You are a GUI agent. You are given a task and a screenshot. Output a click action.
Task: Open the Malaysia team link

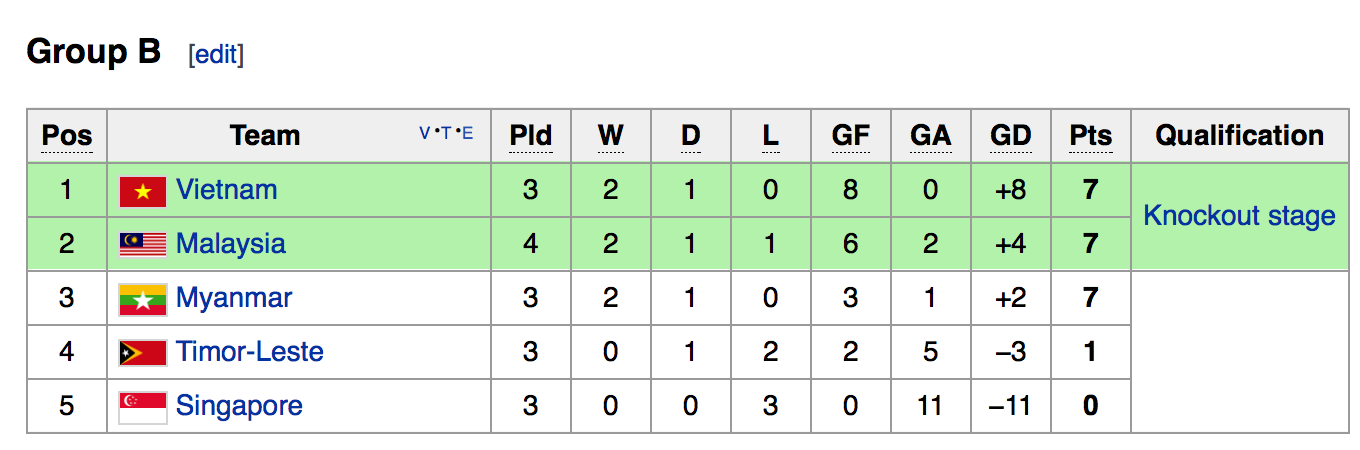click(230, 244)
